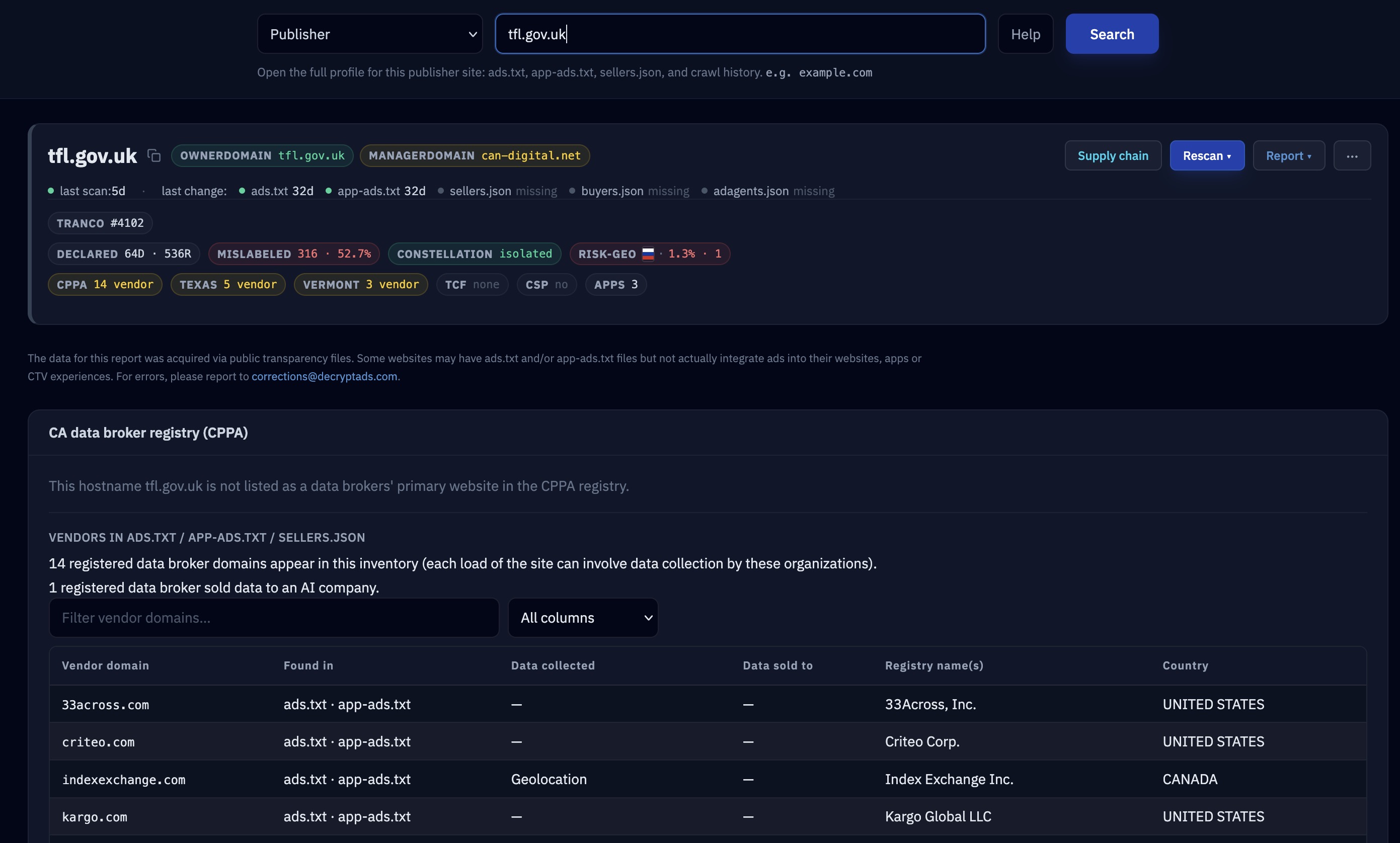Click the 33Across, Inc. registry name
This screenshot has height=843, width=1400.
coord(930,704)
